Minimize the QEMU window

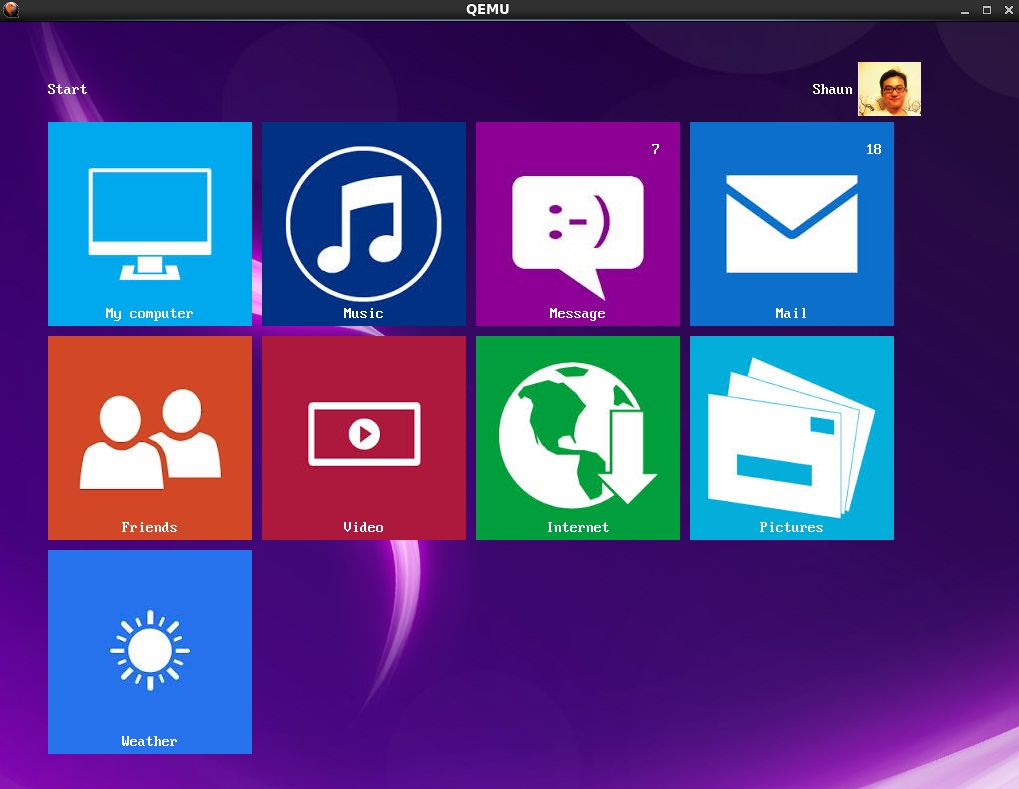click(965, 10)
